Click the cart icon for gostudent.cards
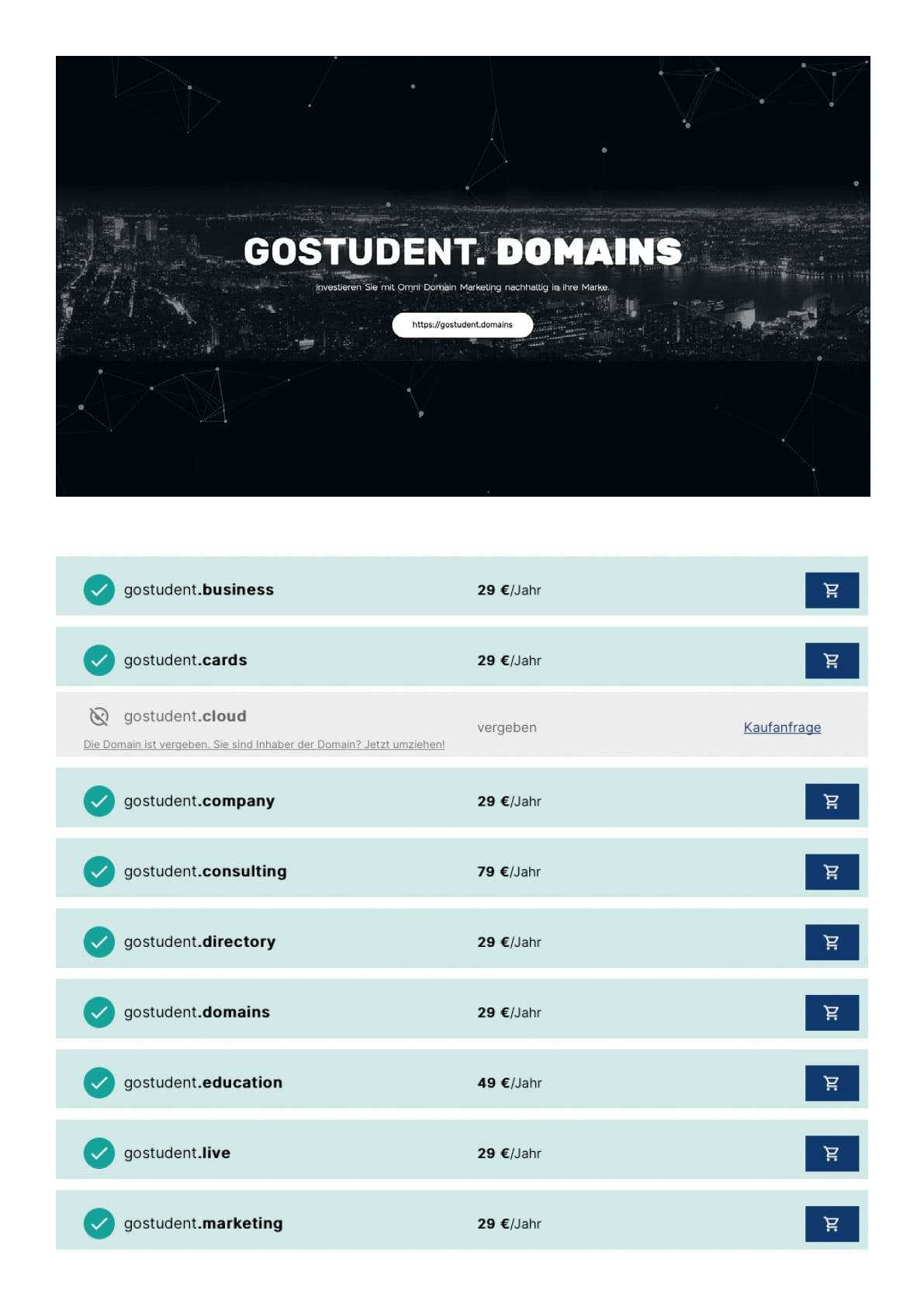 pyautogui.click(x=831, y=660)
